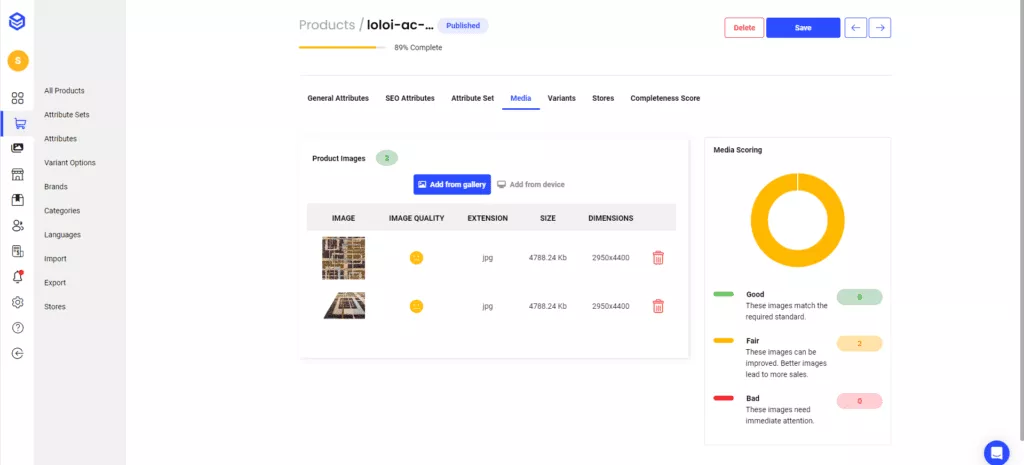
Task: Switch to the Variants tab
Action: click(x=561, y=98)
